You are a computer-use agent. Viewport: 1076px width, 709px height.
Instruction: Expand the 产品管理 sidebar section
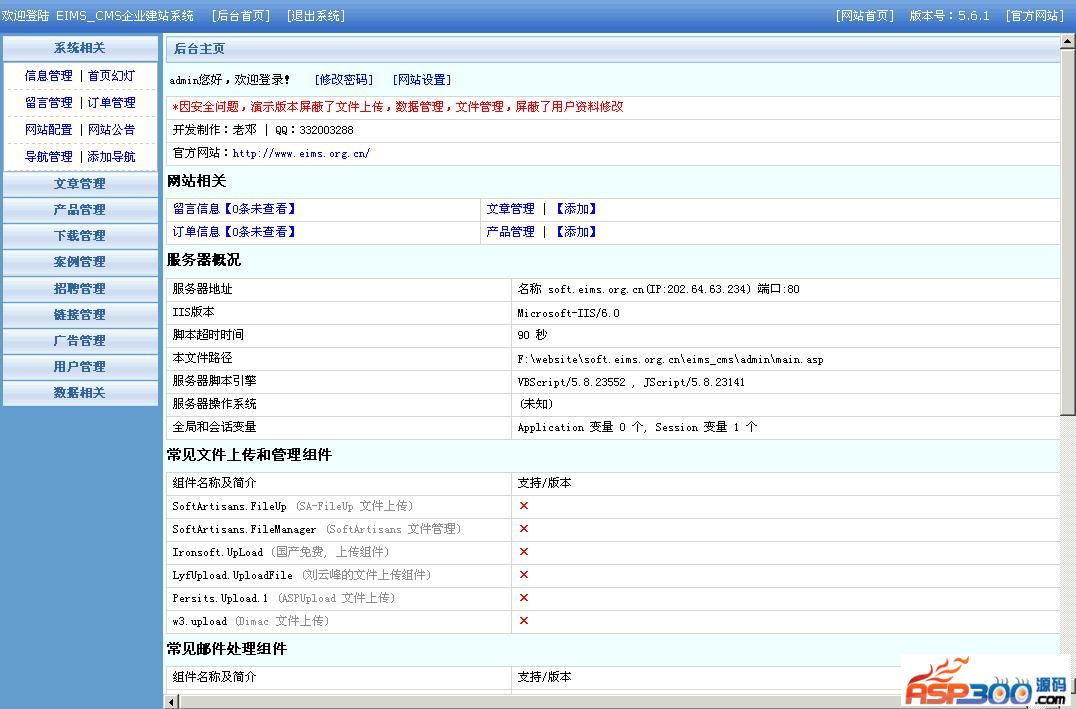[x=79, y=210]
